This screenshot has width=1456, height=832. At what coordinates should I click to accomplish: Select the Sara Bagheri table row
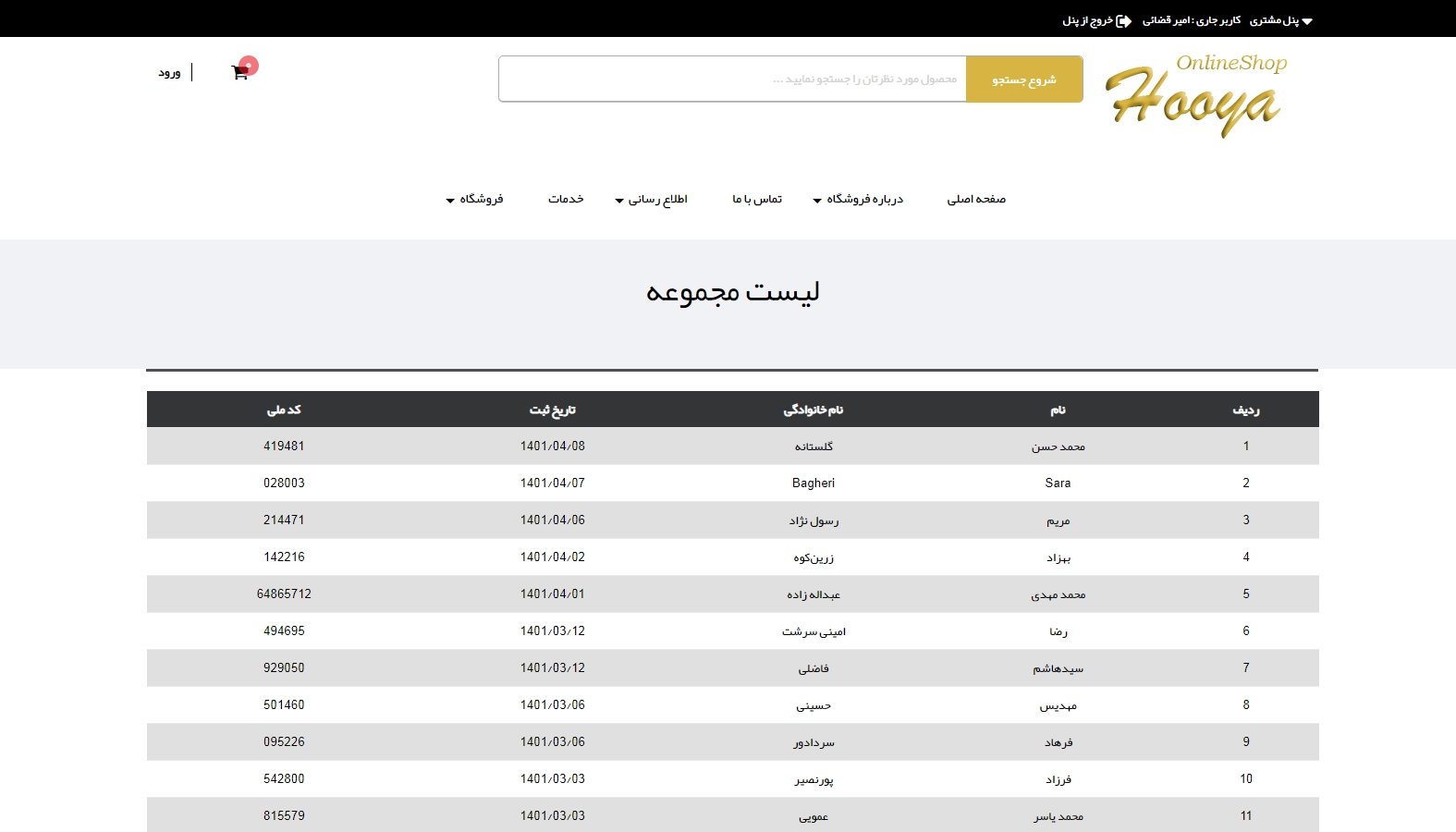pos(732,483)
